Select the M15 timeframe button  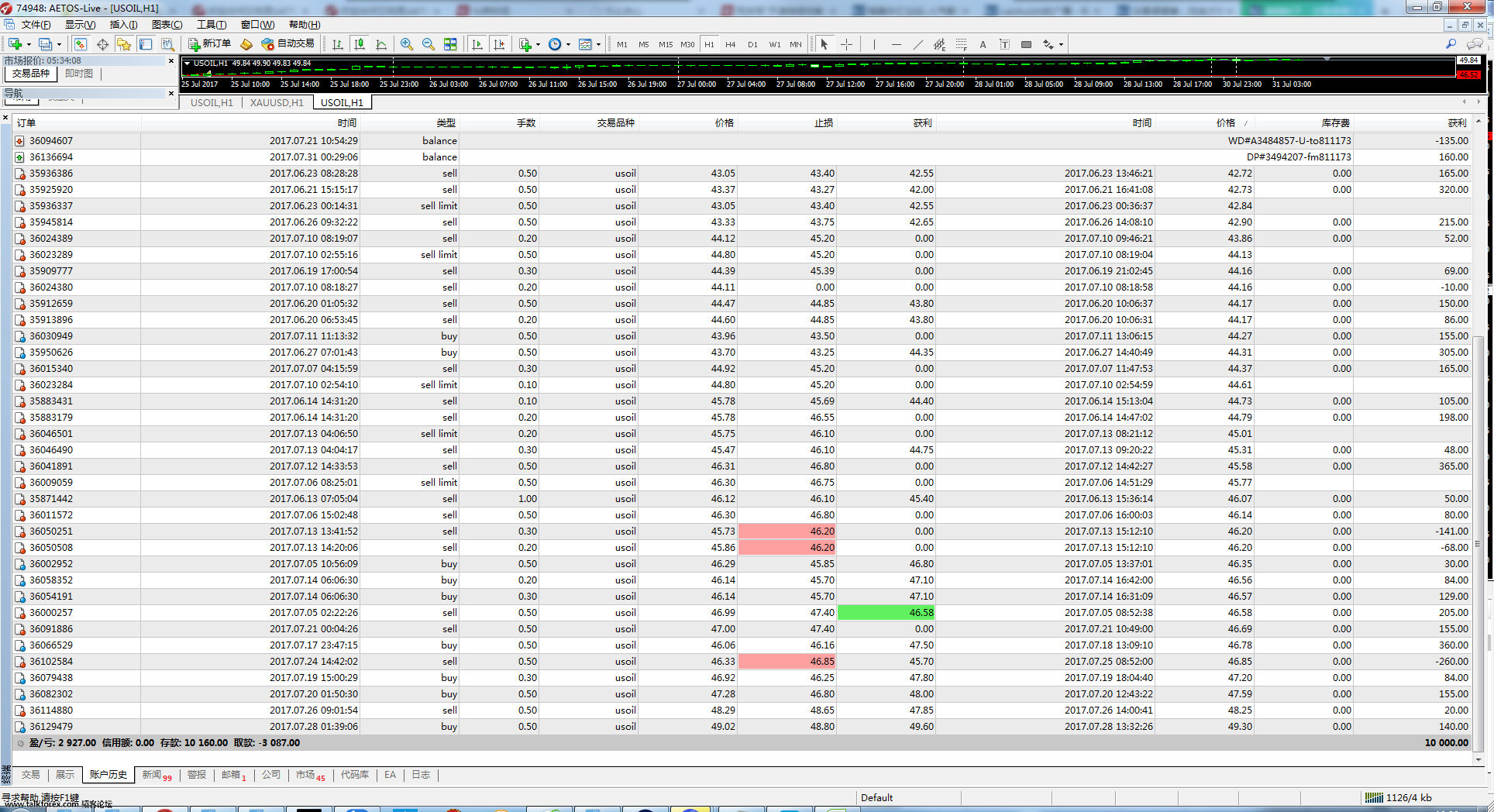[666, 44]
